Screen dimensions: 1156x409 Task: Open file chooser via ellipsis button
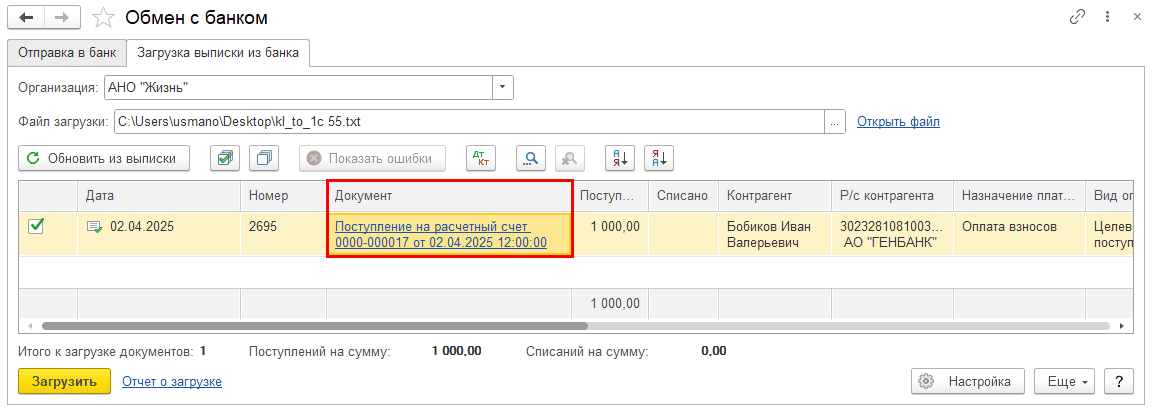(x=834, y=122)
